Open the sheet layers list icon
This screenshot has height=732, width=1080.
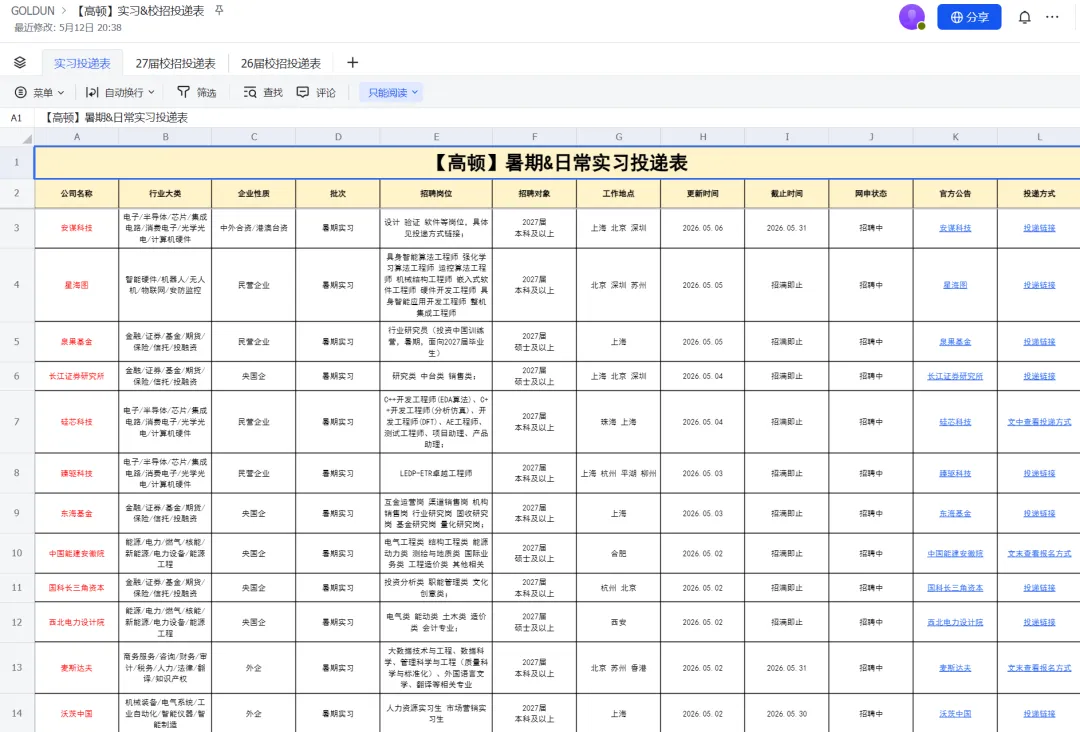[20, 63]
